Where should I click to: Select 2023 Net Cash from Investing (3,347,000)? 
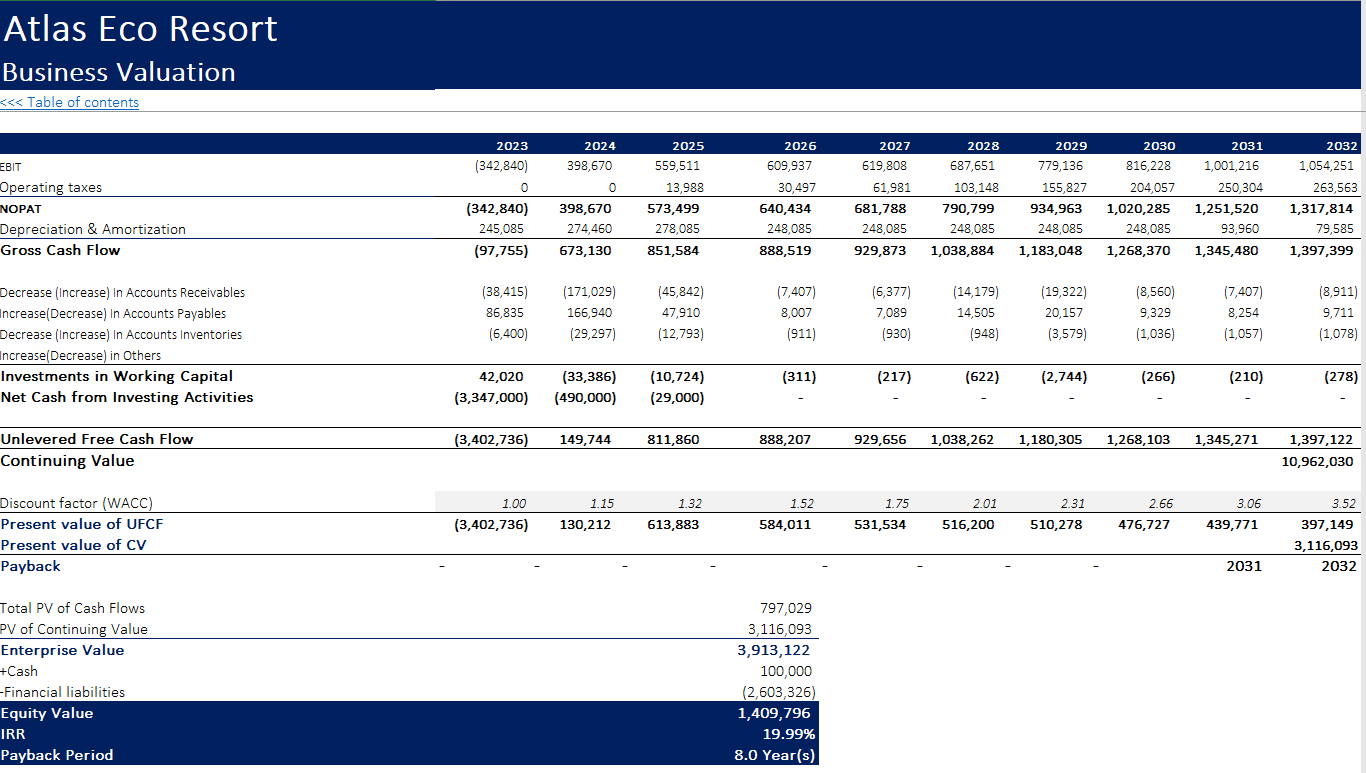pyautogui.click(x=491, y=397)
